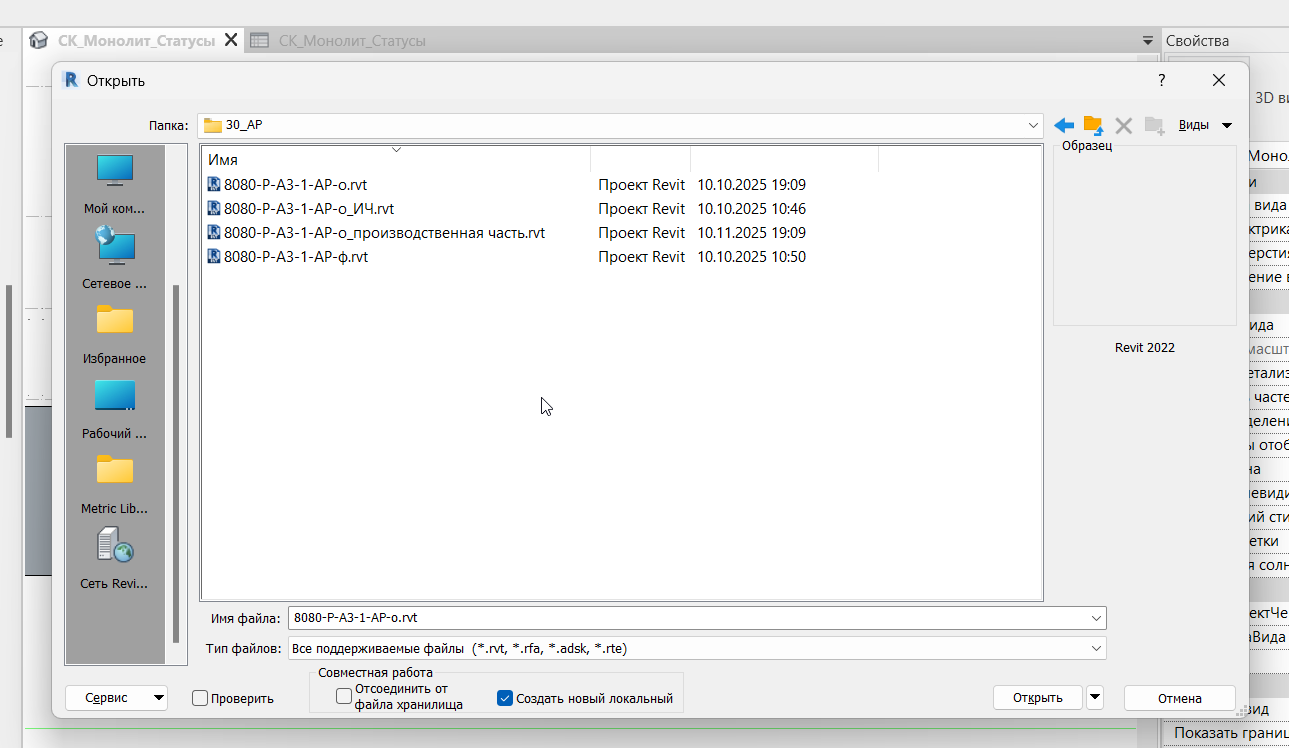Click icon of 8080-Р-А3-1-АР-о.rvt file
The height and width of the screenshot is (748, 1289).
214,184
